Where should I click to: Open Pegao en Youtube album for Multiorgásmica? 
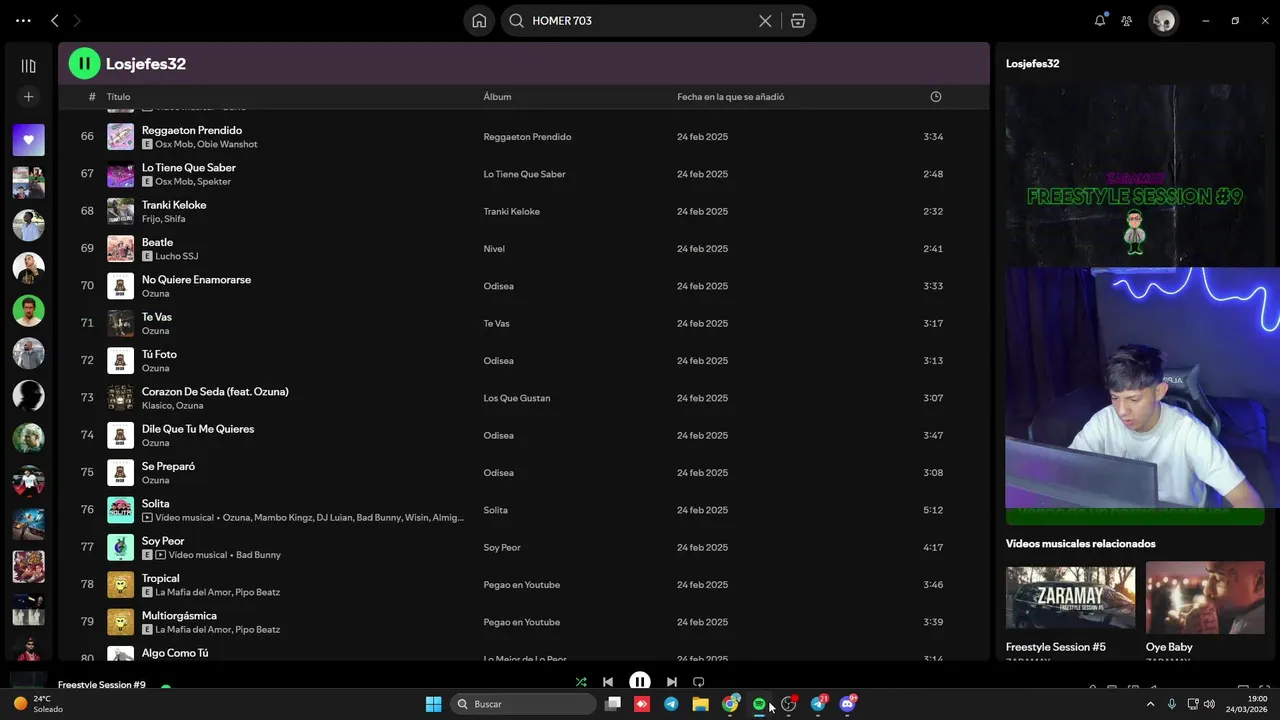tap(521, 622)
